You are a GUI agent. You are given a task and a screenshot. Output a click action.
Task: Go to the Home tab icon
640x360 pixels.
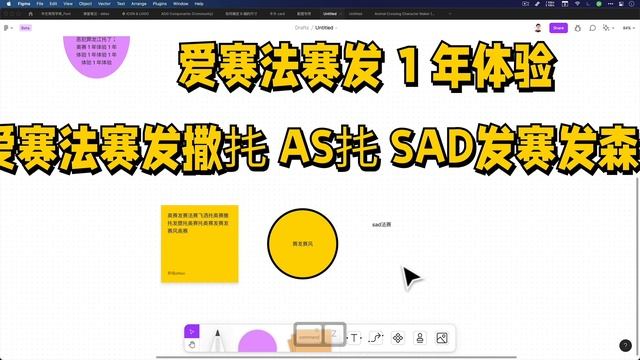tap(31, 13)
